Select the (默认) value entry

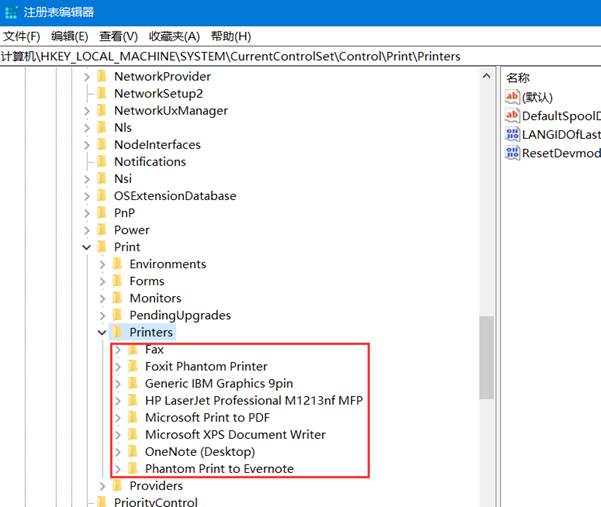point(537,97)
